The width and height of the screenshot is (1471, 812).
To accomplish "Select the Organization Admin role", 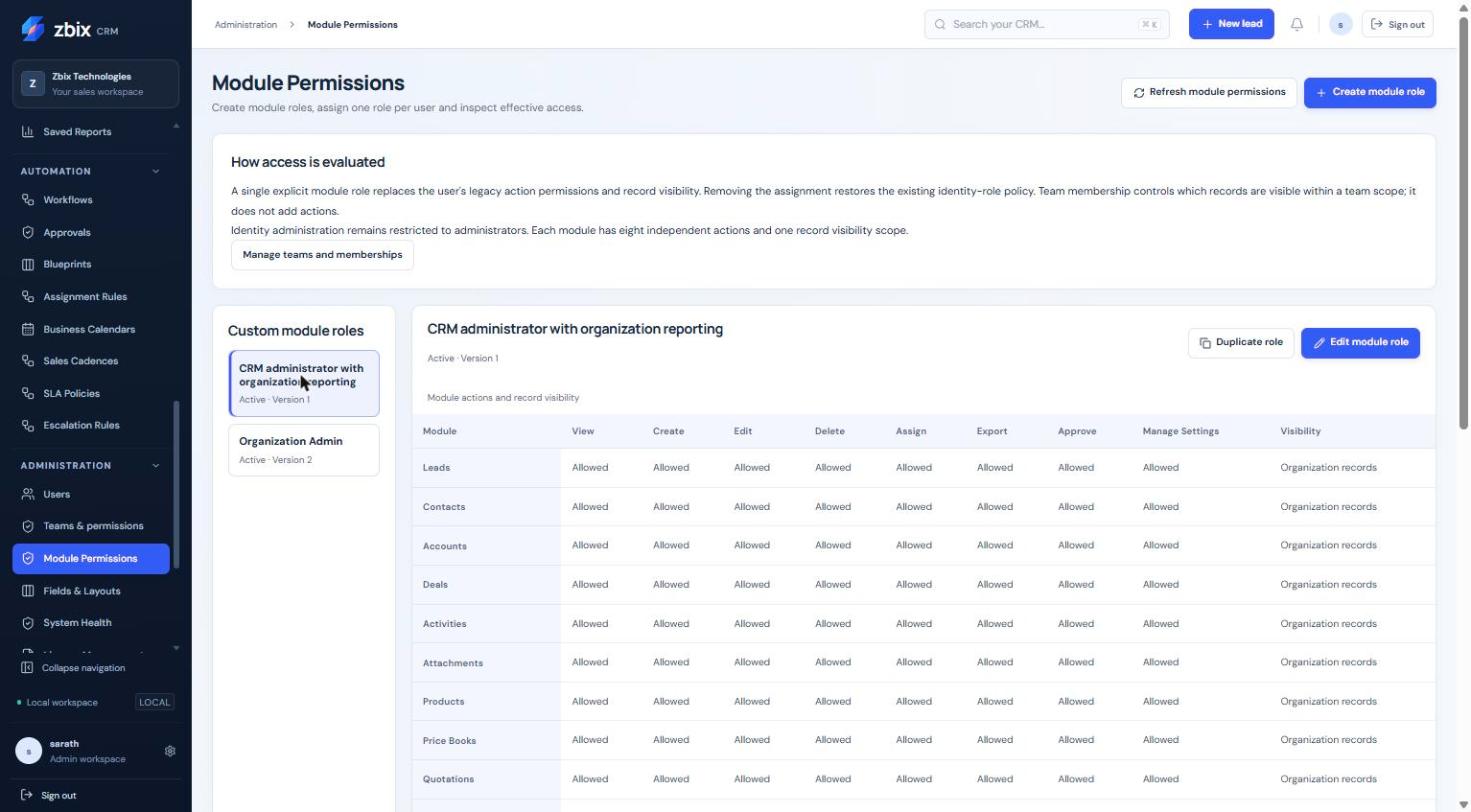I will (x=304, y=450).
